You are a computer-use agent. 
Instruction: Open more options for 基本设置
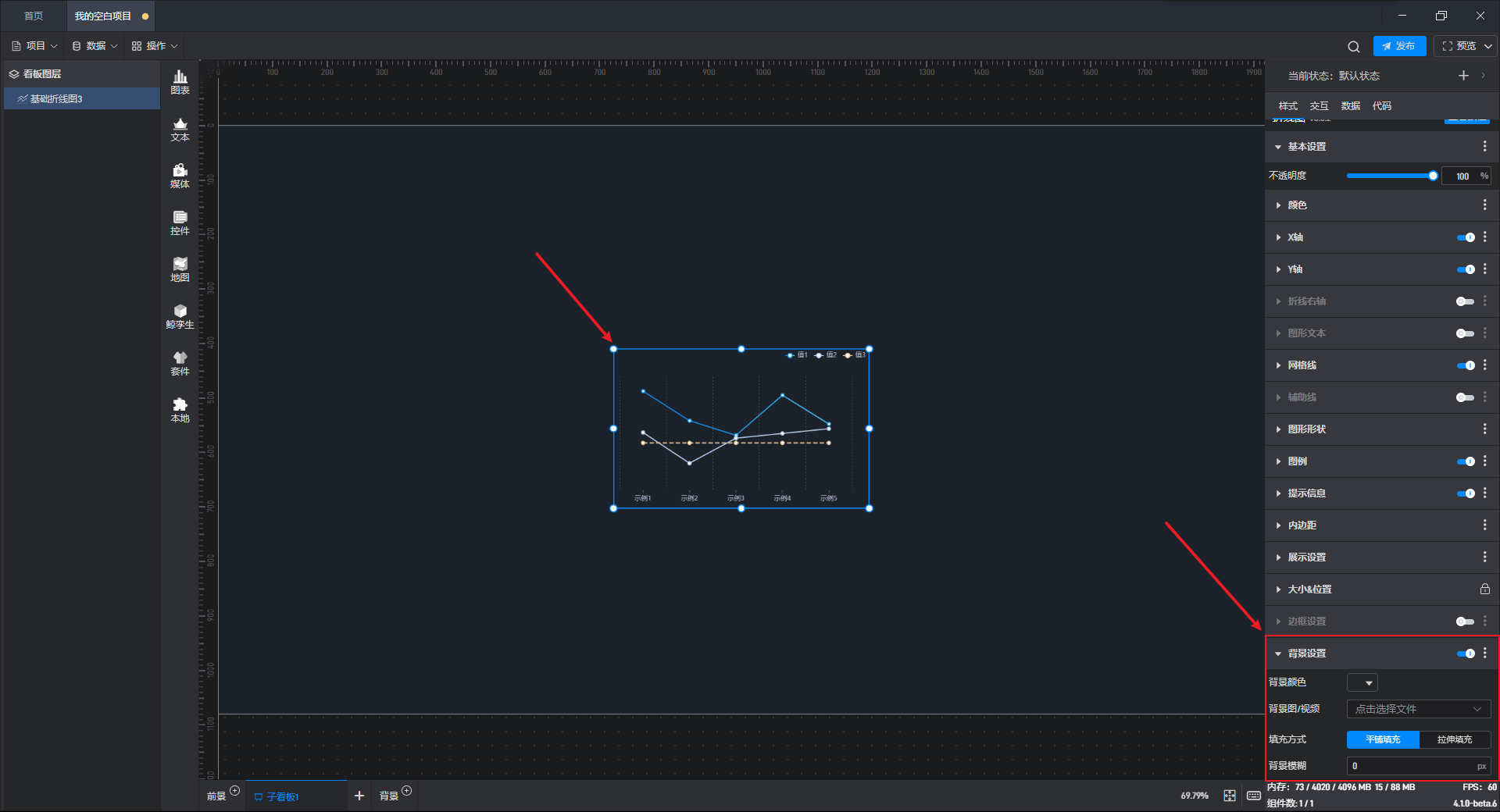1484,147
